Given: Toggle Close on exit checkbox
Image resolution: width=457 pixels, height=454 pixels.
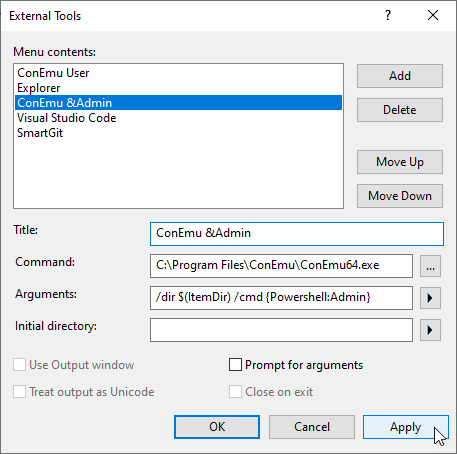Looking at the screenshot, I should (x=235, y=392).
